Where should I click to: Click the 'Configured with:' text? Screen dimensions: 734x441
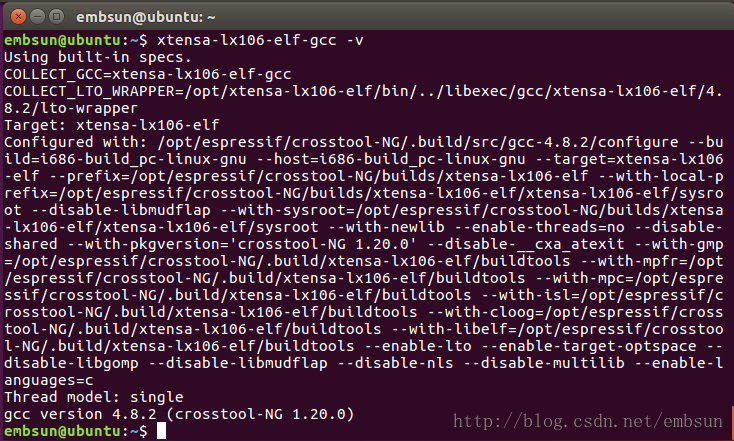point(72,143)
